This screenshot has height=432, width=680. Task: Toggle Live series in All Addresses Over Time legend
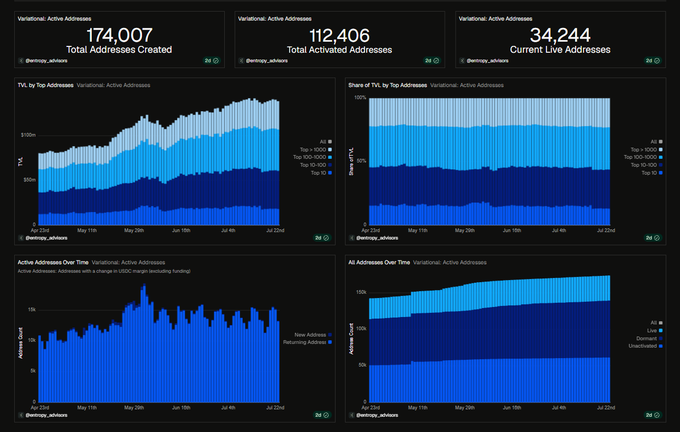(655, 331)
